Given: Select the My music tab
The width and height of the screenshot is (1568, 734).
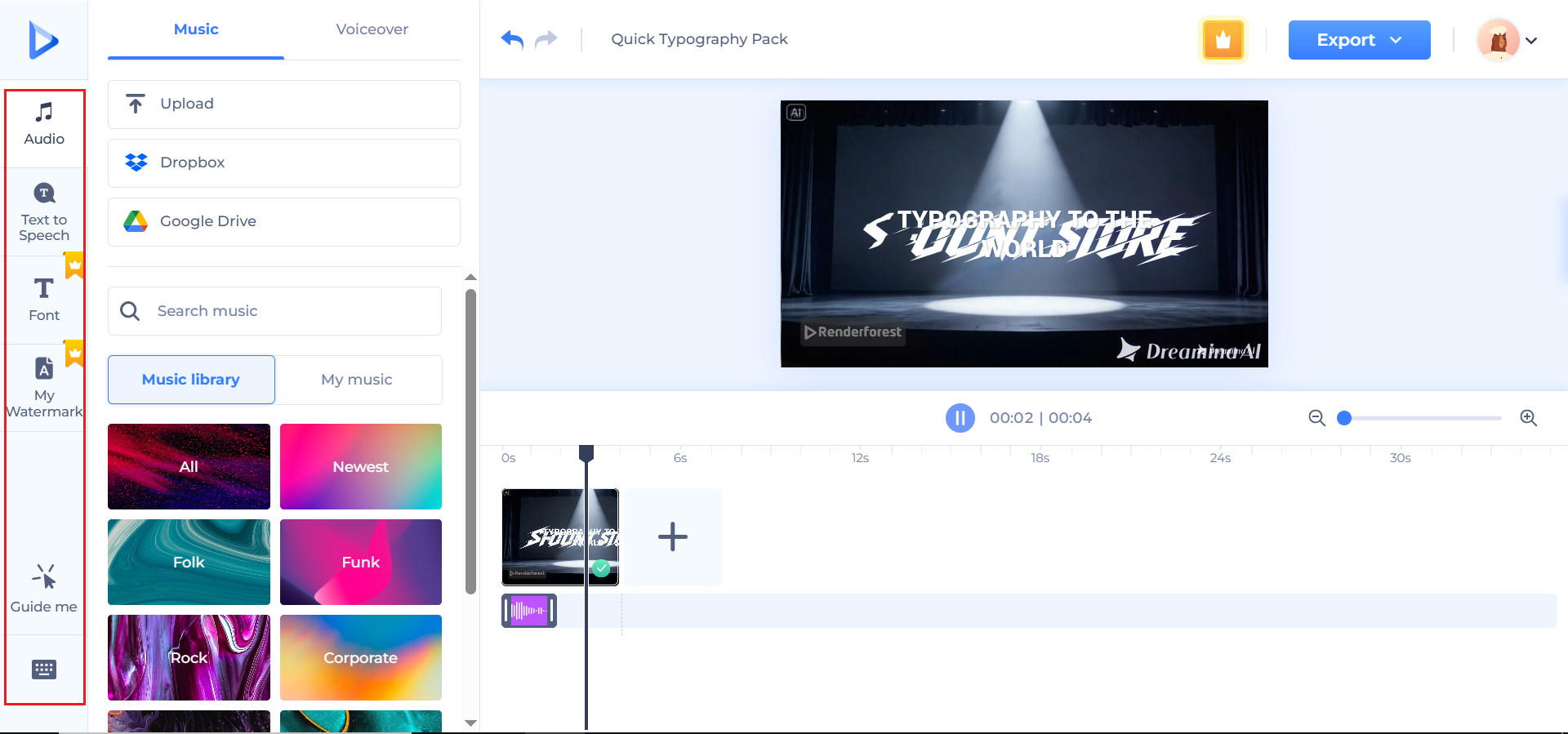Looking at the screenshot, I should coord(357,380).
